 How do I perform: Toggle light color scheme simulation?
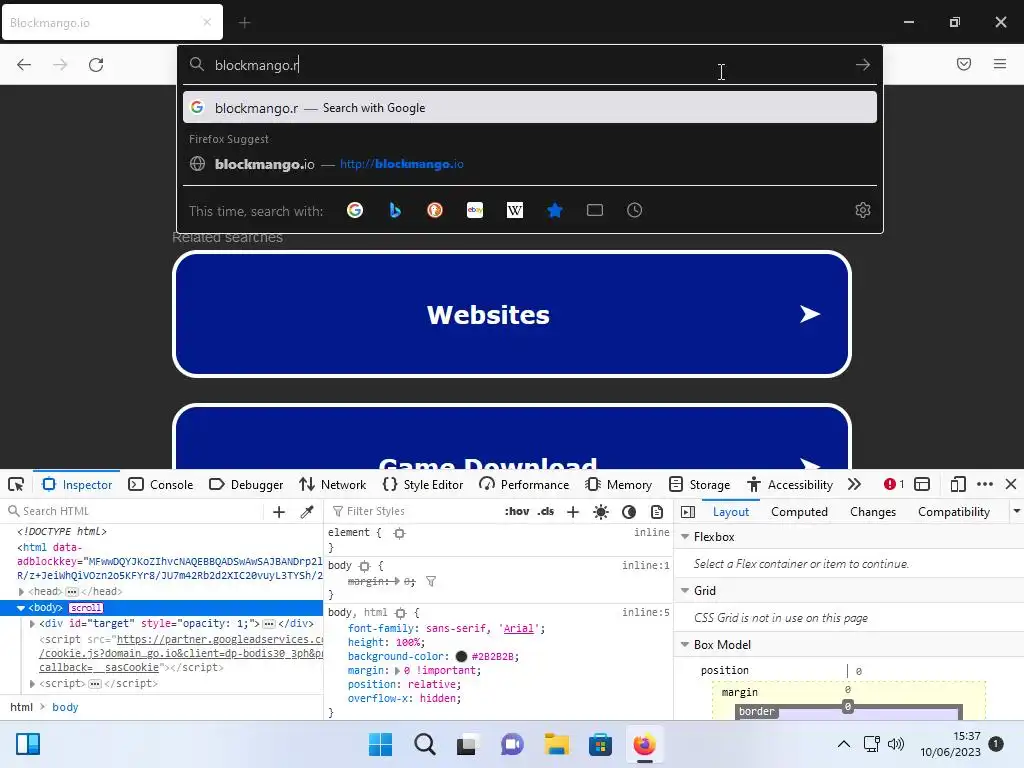[601, 512]
